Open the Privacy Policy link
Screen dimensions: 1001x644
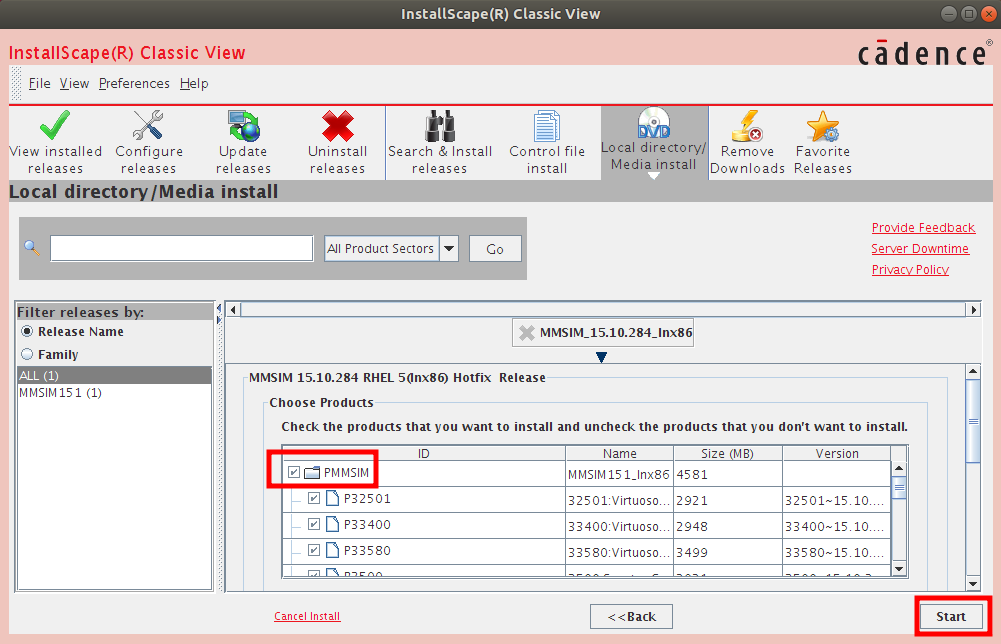[910, 269]
